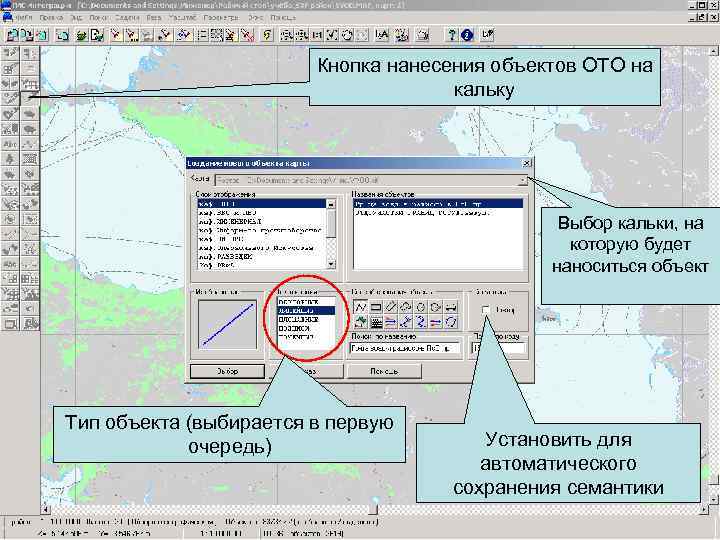Select the lowercase abc tool in left panel
The image size is (720, 540).
(10, 264)
